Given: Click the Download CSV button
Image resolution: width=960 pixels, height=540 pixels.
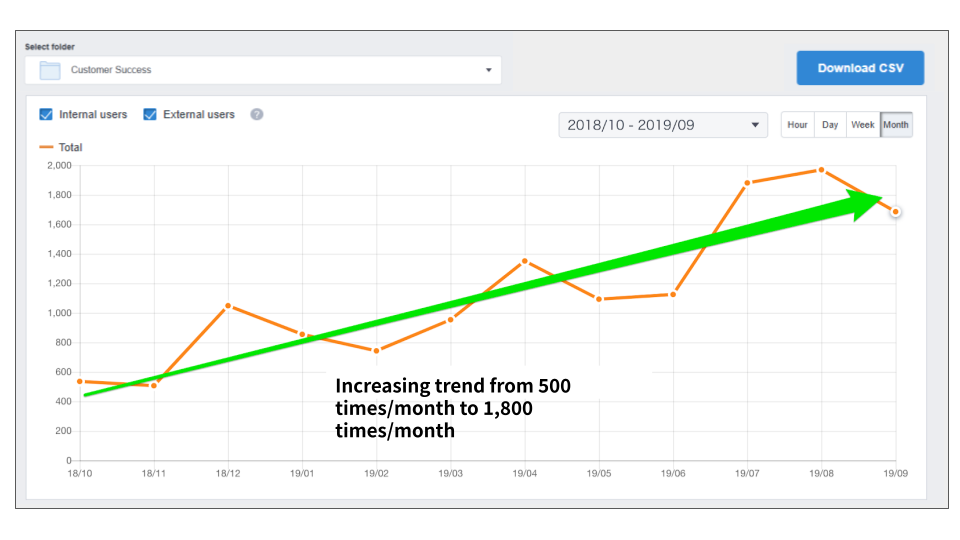Looking at the screenshot, I should (860, 68).
